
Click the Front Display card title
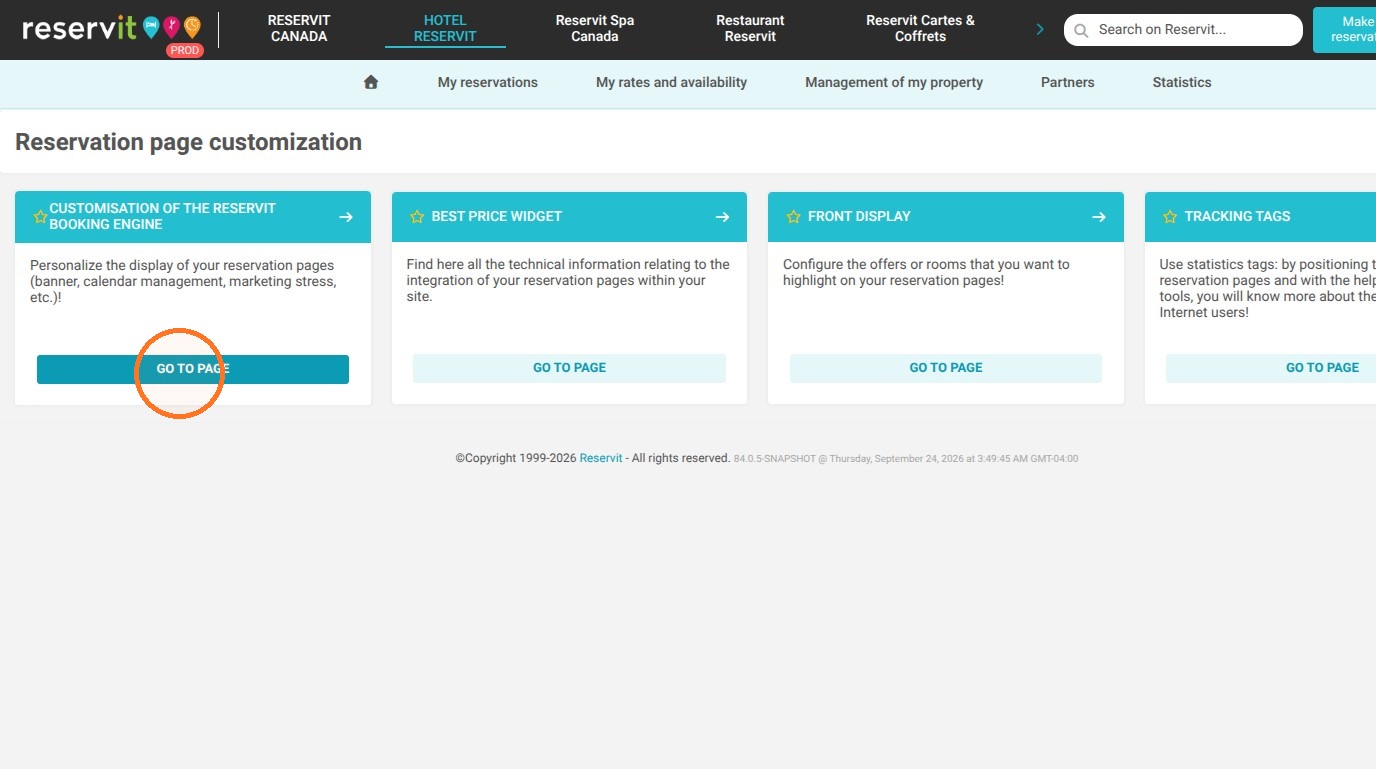tap(859, 216)
